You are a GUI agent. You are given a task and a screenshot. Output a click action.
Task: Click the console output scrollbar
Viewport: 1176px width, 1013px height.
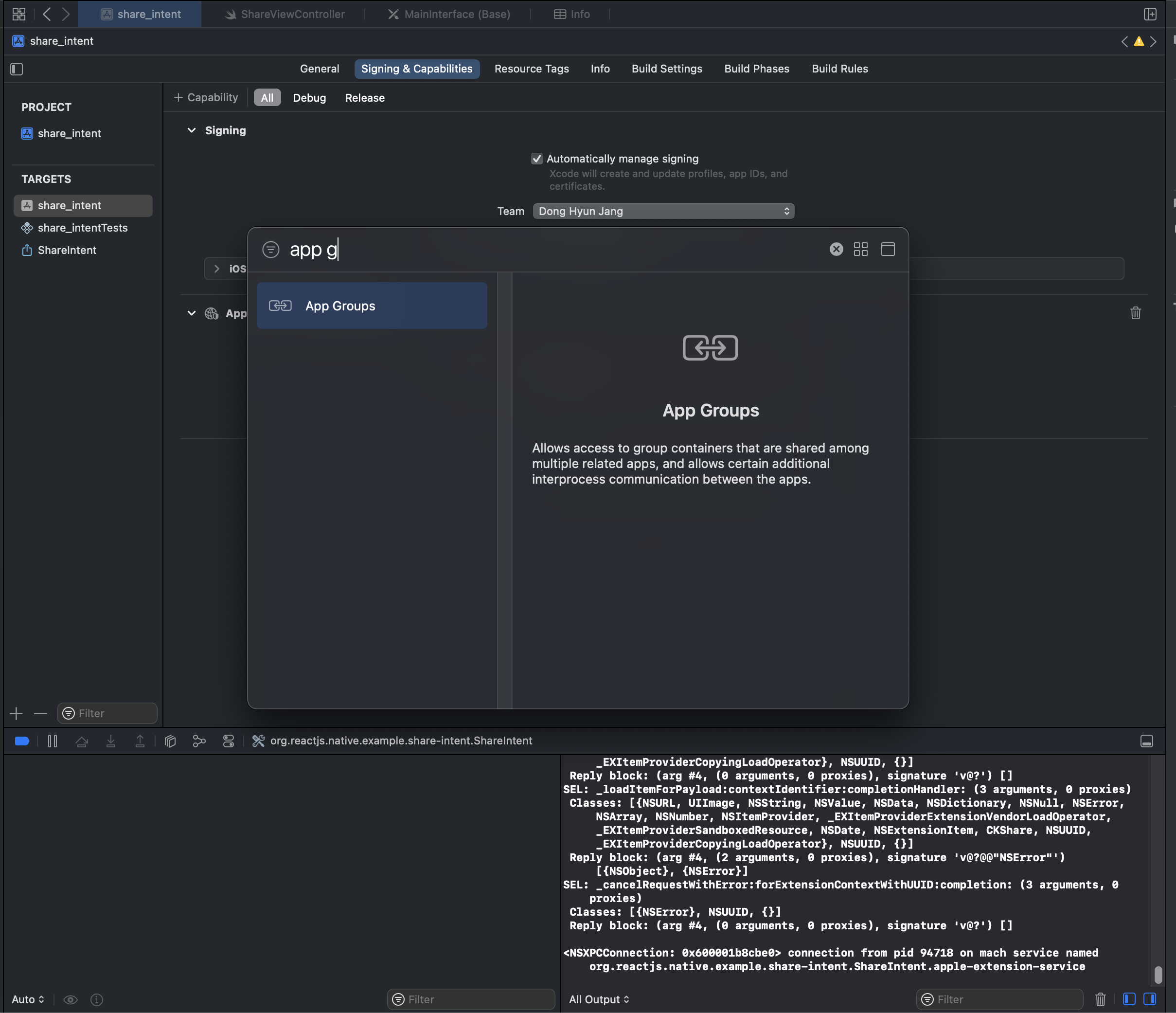coord(1158,975)
